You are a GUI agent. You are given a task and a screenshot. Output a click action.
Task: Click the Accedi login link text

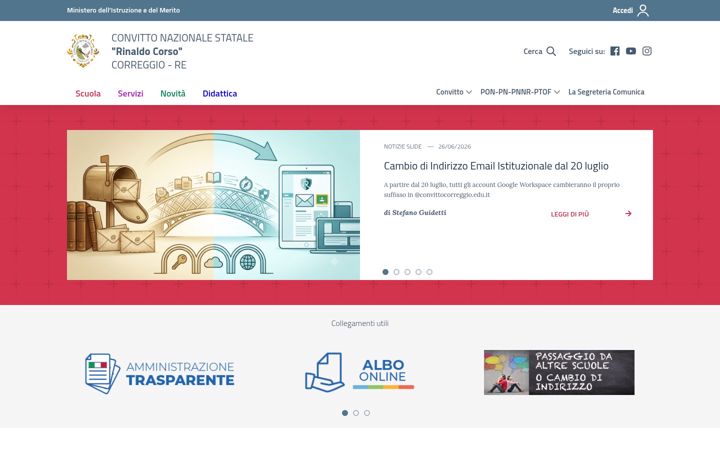click(x=623, y=10)
